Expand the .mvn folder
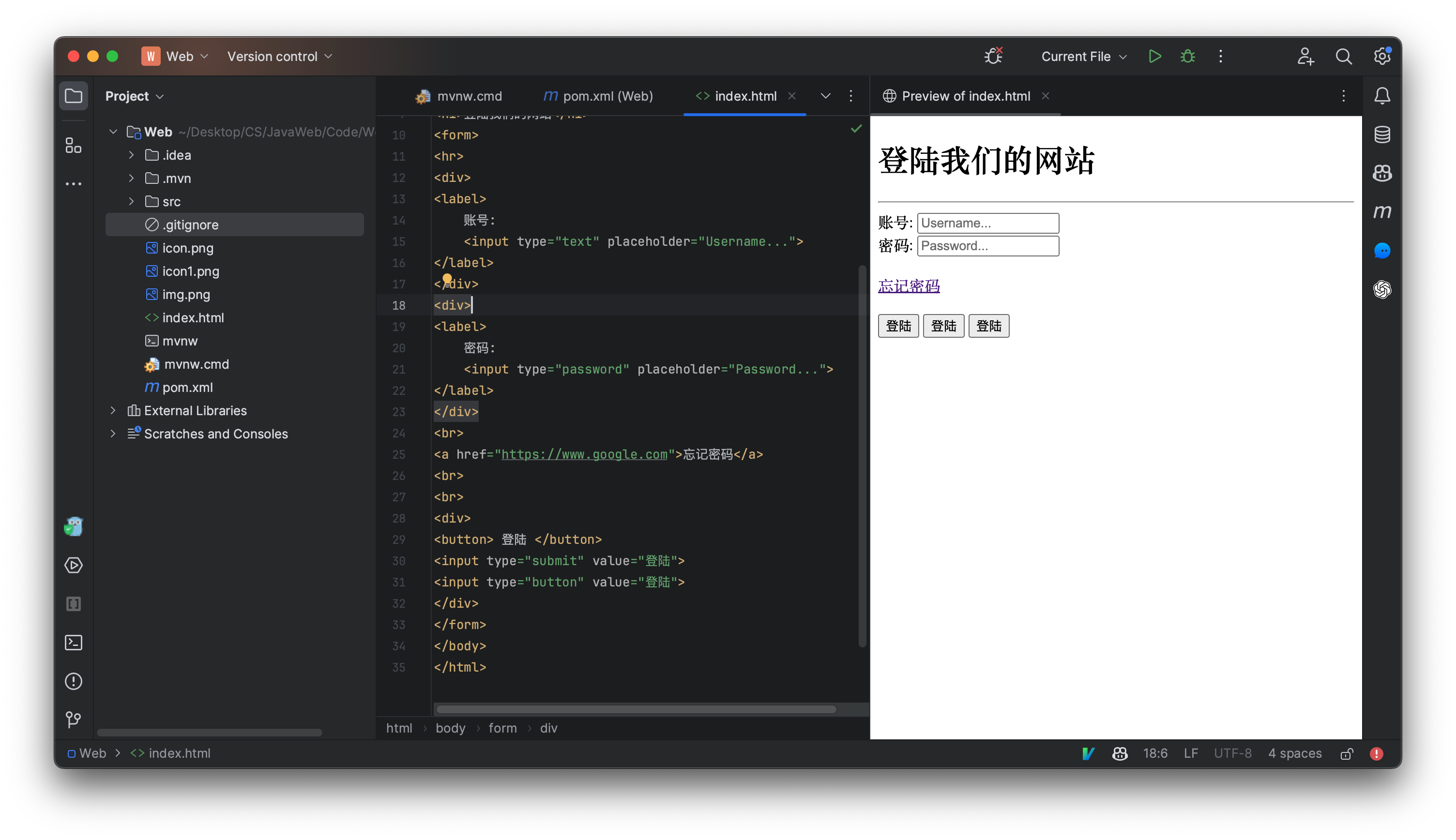 [131, 178]
